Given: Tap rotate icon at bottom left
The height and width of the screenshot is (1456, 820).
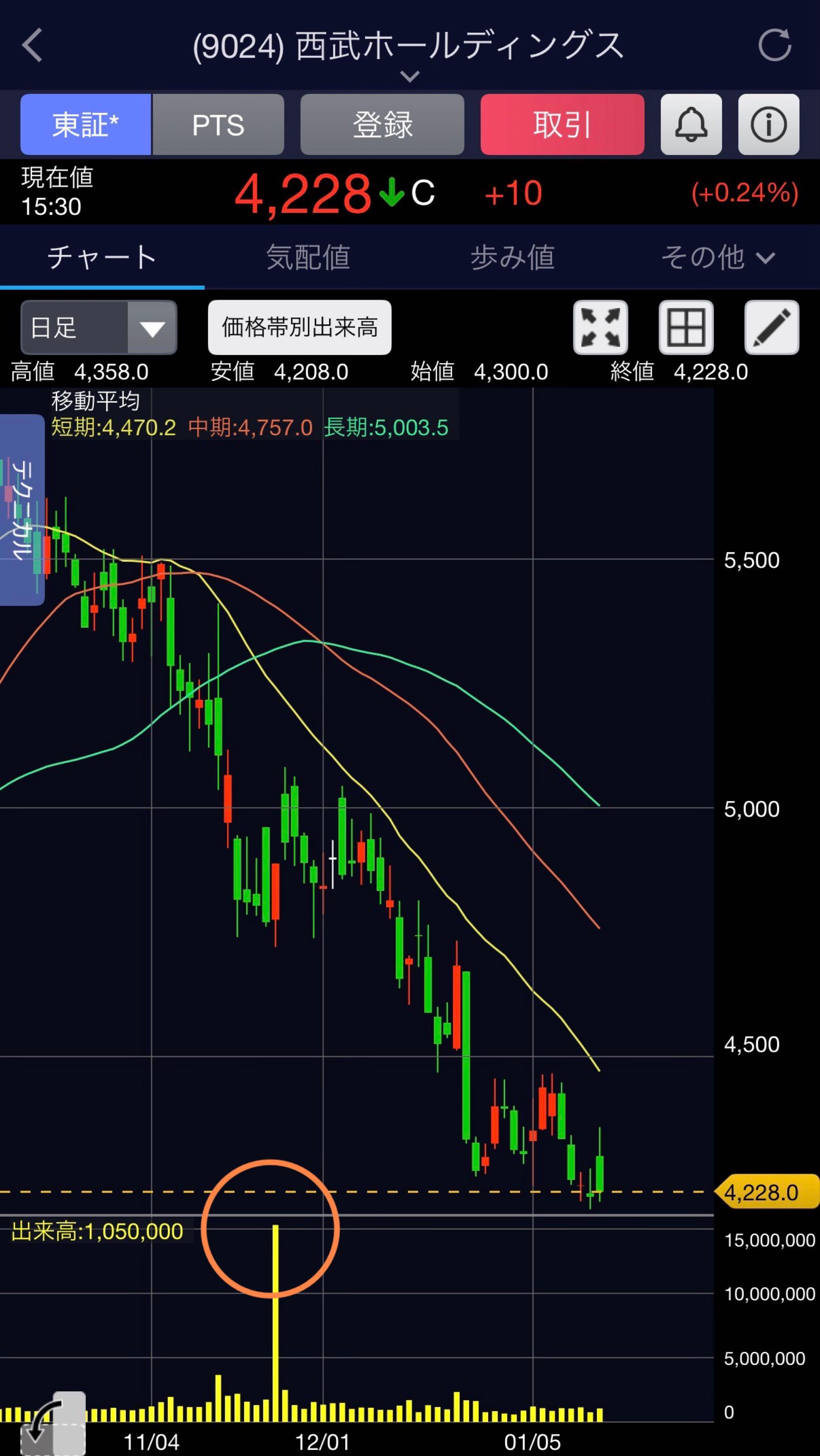Looking at the screenshot, I should [52, 1423].
